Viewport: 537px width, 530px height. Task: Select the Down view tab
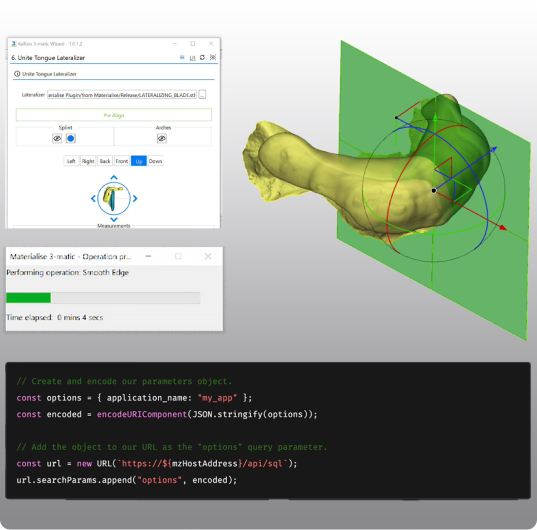tap(155, 161)
